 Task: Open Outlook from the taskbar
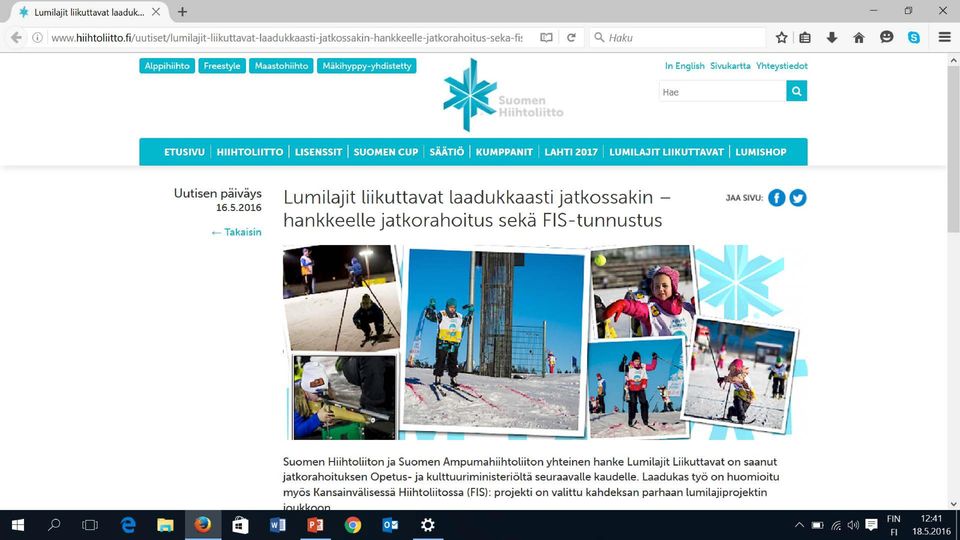click(390, 525)
